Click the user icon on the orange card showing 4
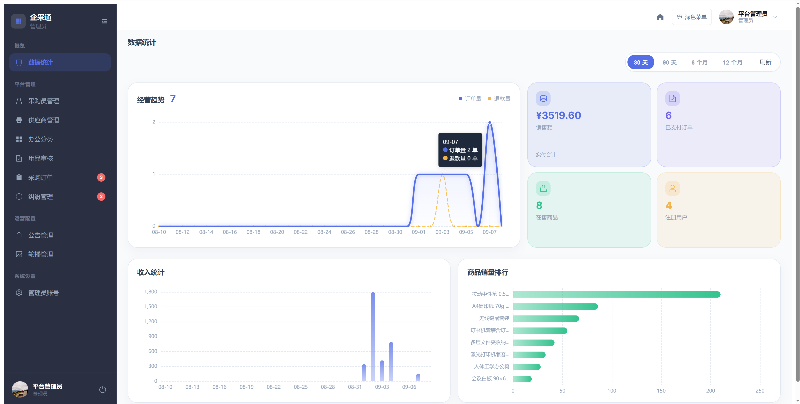 [672, 188]
